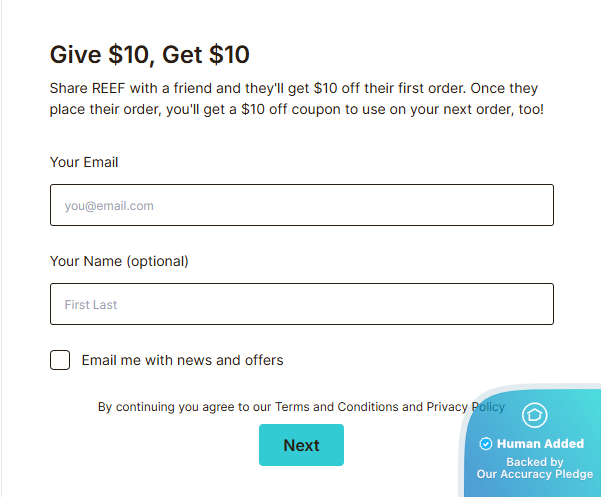Click the 'Backed by' text in the badge
Screen dimensions: 601x497
click(535, 462)
